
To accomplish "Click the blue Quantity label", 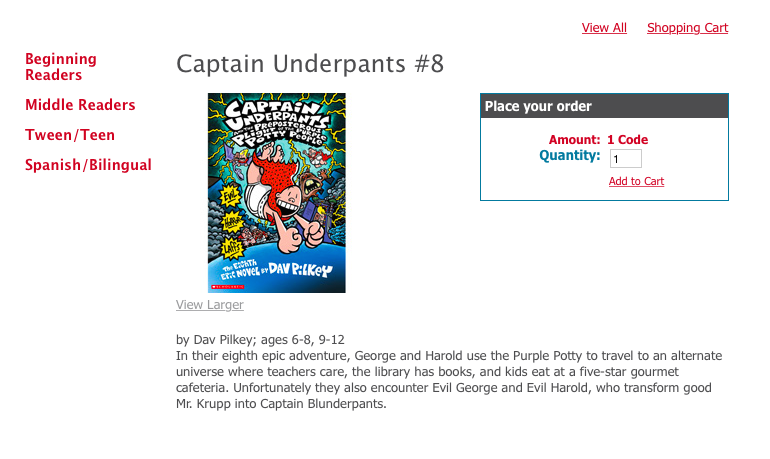I will tap(570, 156).
